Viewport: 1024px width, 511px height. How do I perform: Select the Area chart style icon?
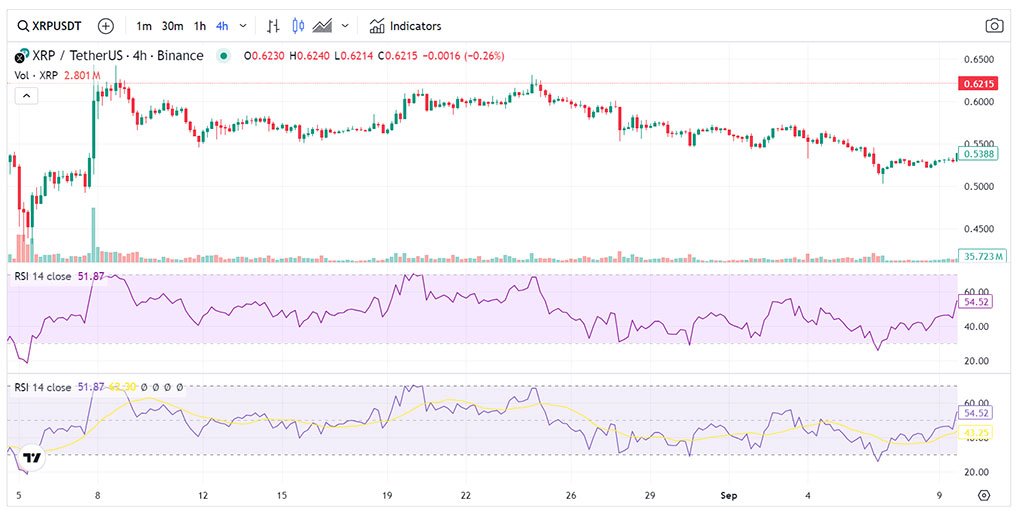click(323, 26)
